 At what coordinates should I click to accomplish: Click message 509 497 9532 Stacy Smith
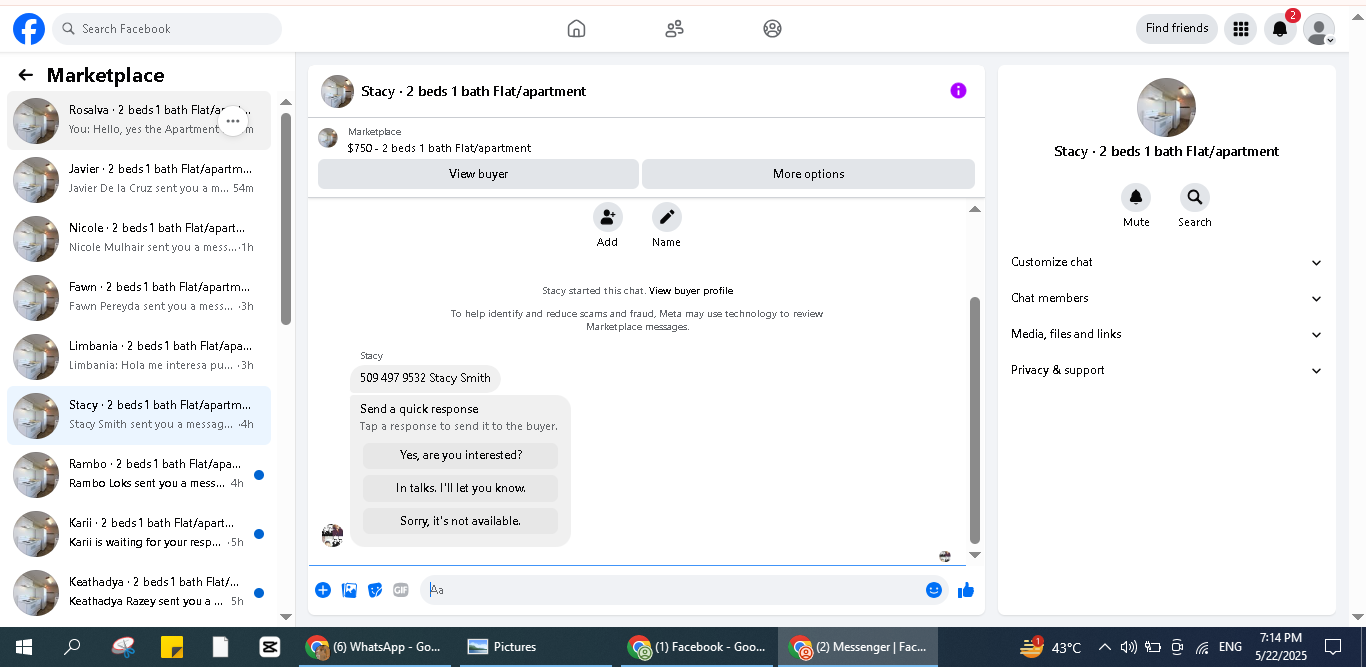pyautogui.click(x=425, y=378)
